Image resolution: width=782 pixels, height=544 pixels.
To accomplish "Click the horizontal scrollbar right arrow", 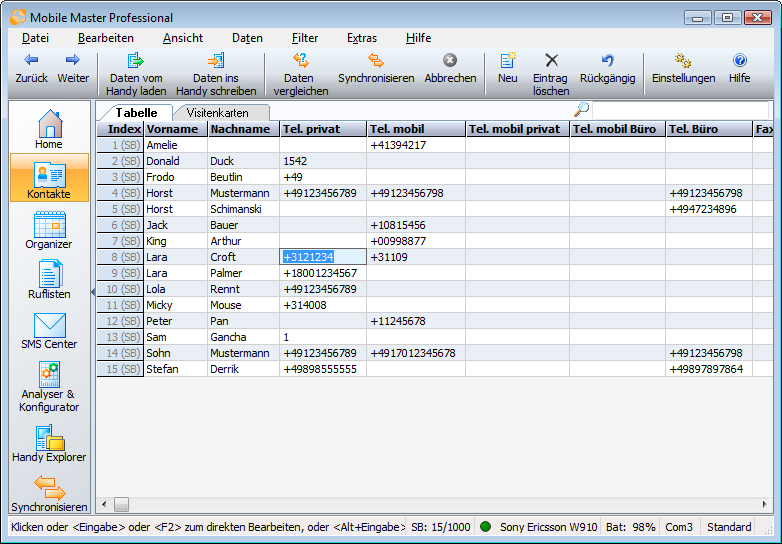I will 765,505.
